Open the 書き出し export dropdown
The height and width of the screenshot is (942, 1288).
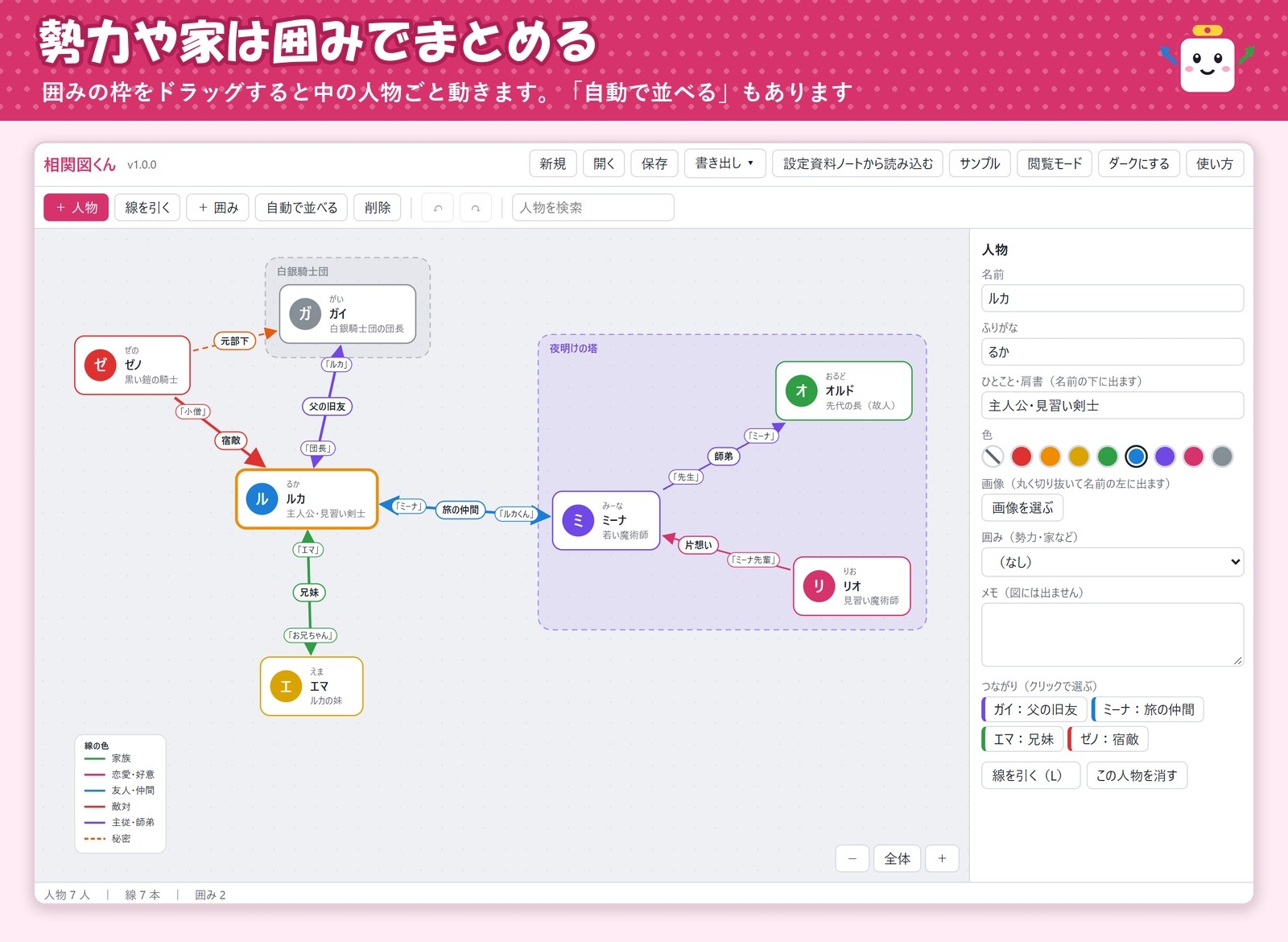[x=724, y=163]
